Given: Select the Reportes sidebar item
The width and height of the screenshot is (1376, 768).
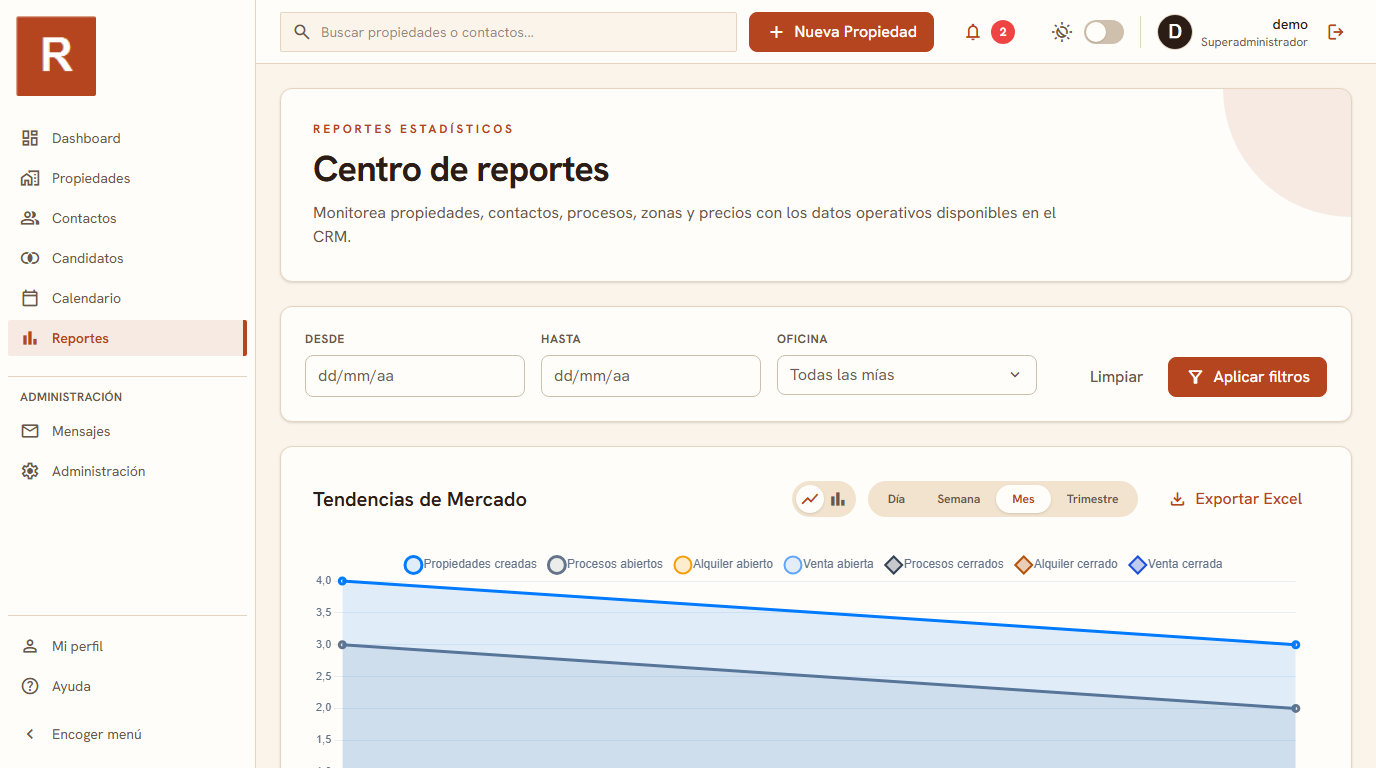Looking at the screenshot, I should click(127, 338).
